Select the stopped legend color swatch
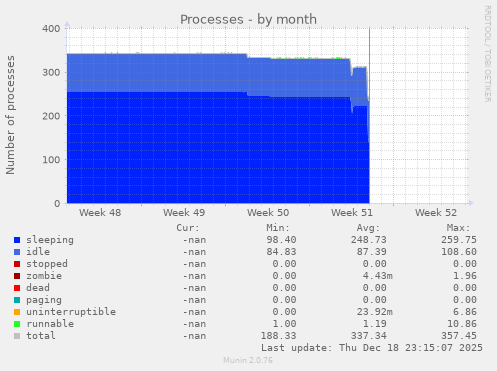This screenshot has width=497, height=371. click(x=17, y=264)
